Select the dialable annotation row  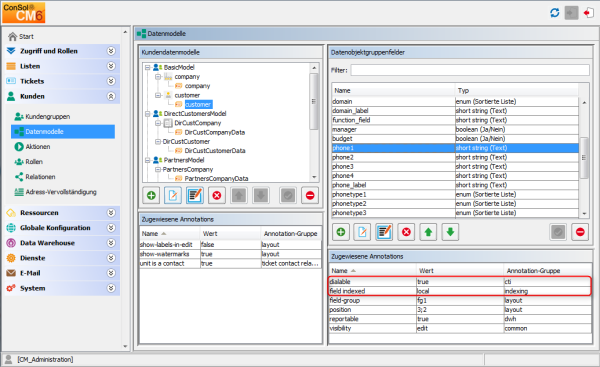pyautogui.click(x=460, y=282)
